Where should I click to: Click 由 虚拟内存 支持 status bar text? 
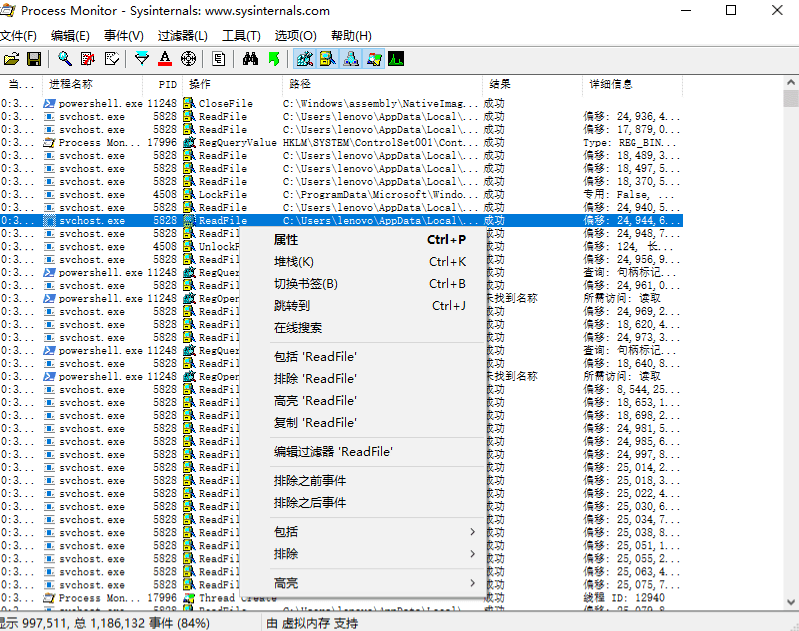pos(312,623)
